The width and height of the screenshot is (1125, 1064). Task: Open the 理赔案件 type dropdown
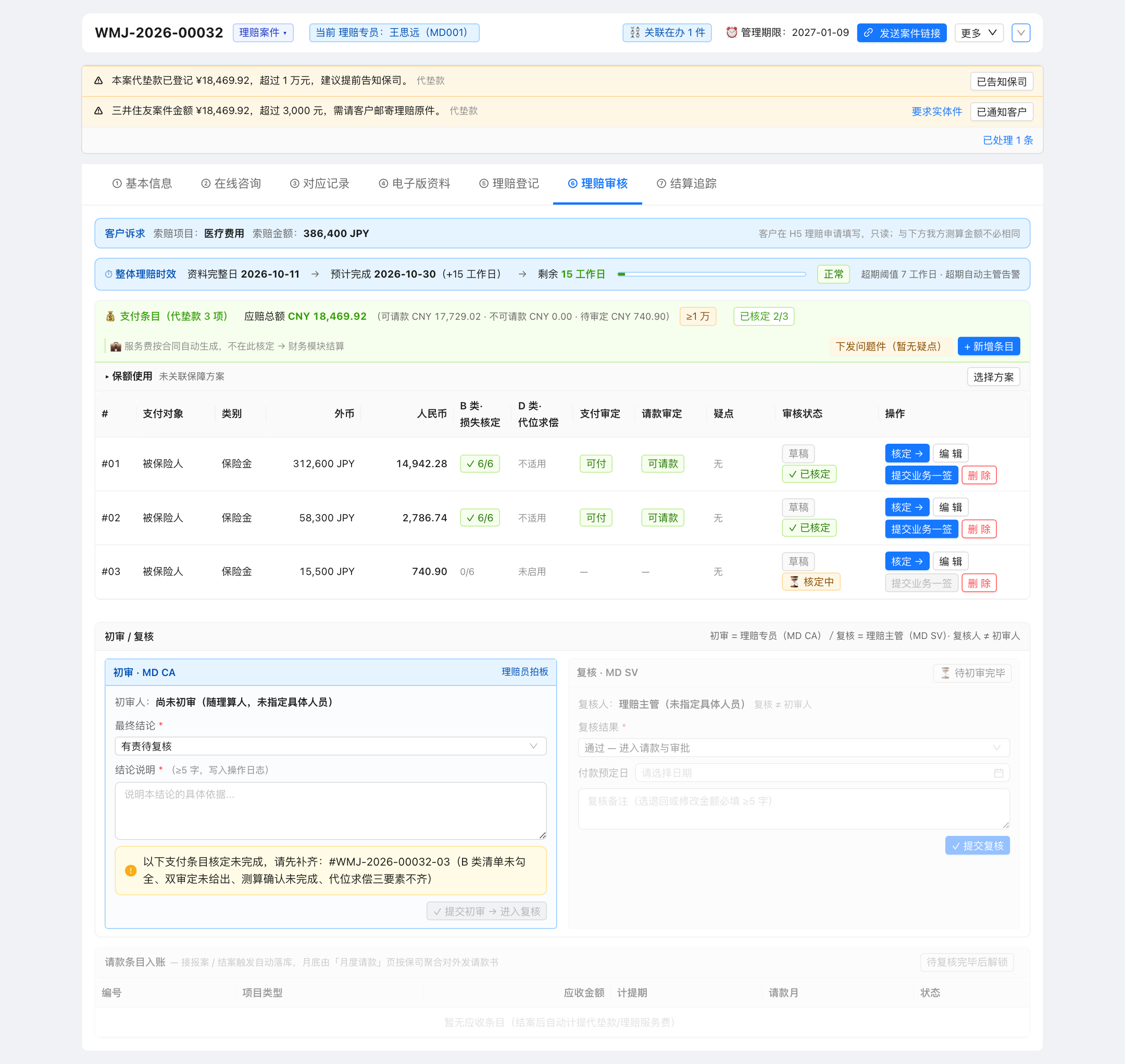coord(263,33)
